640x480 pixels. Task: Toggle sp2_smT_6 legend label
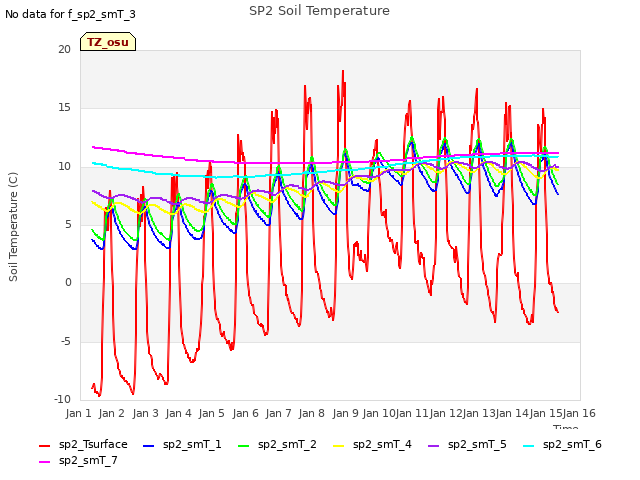coord(572,444)
